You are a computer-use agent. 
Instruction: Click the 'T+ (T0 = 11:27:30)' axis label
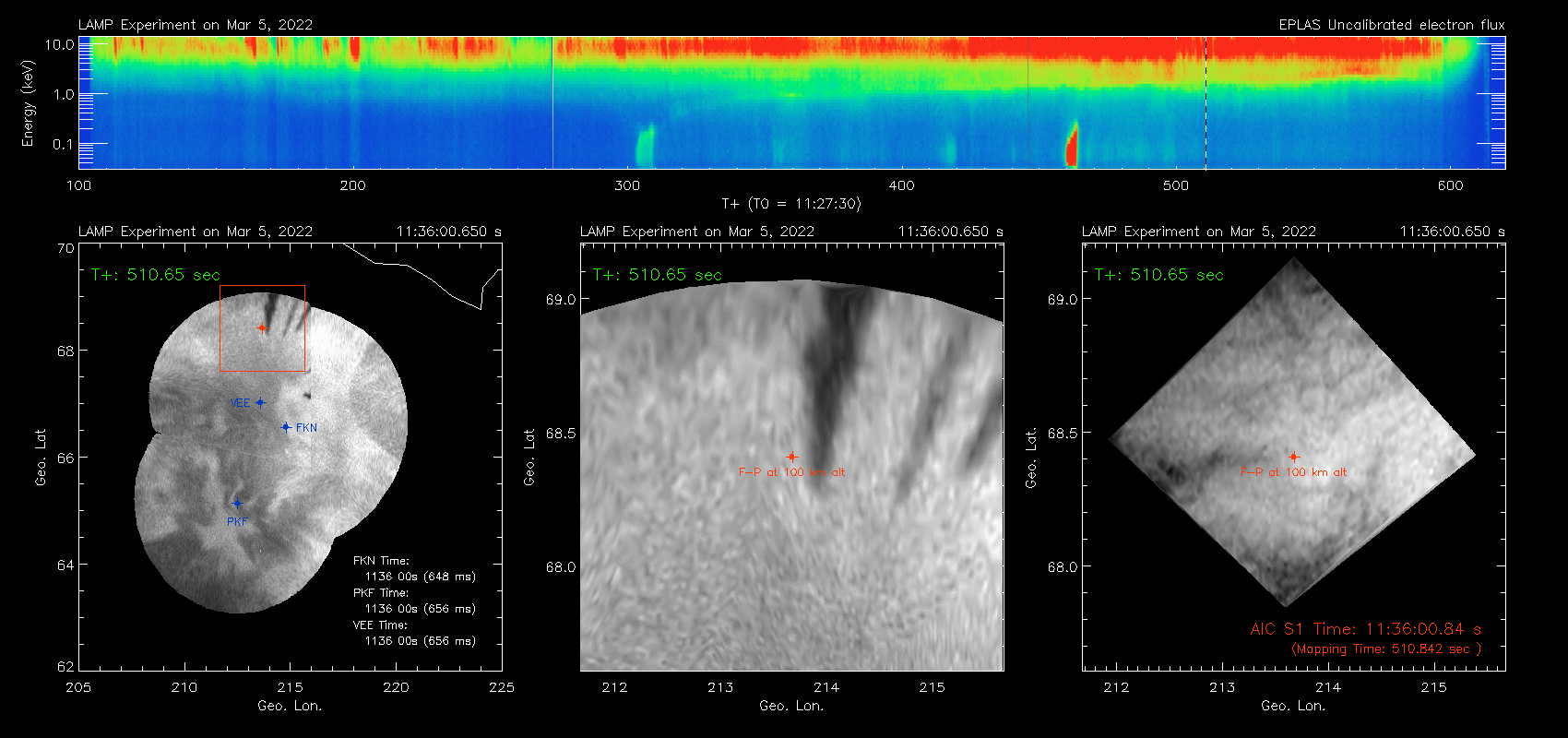[790, 204]
